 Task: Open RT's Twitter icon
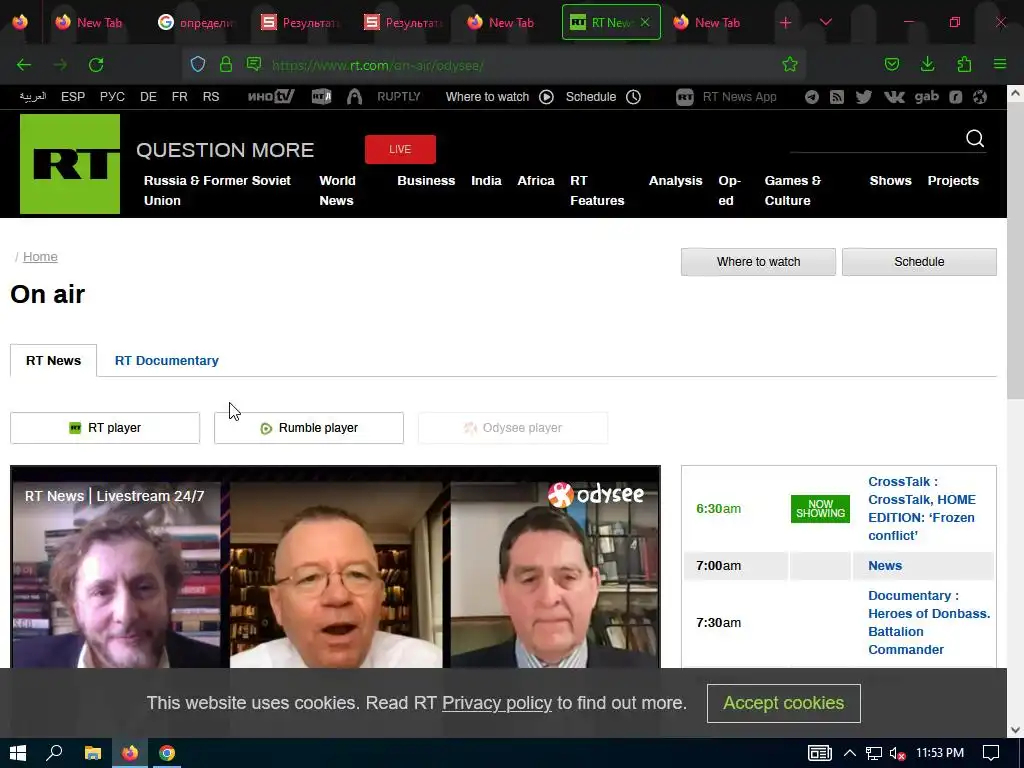tap(863, 97)
